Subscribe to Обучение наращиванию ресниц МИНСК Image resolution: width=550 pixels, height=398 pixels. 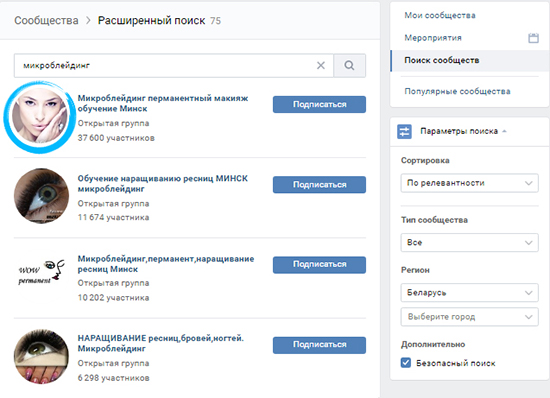click(319, 184)
